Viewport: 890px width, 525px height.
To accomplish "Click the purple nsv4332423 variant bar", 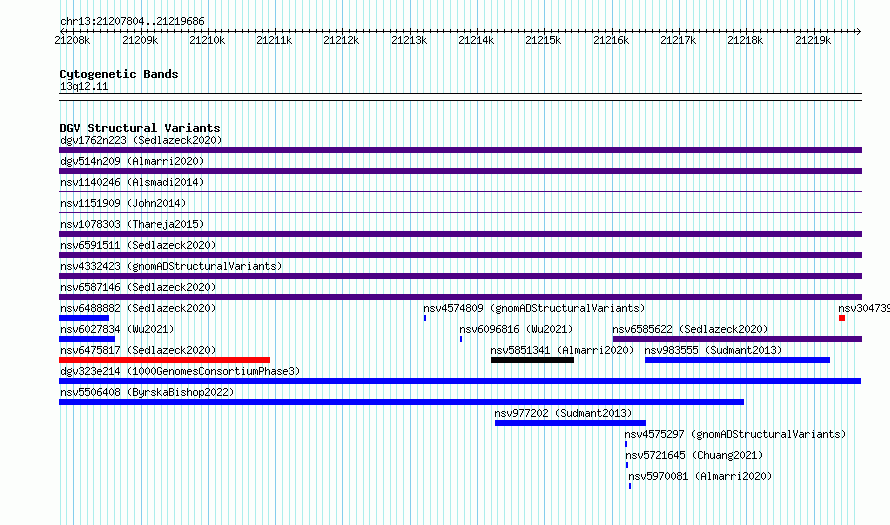I will (x=460, y=276).
